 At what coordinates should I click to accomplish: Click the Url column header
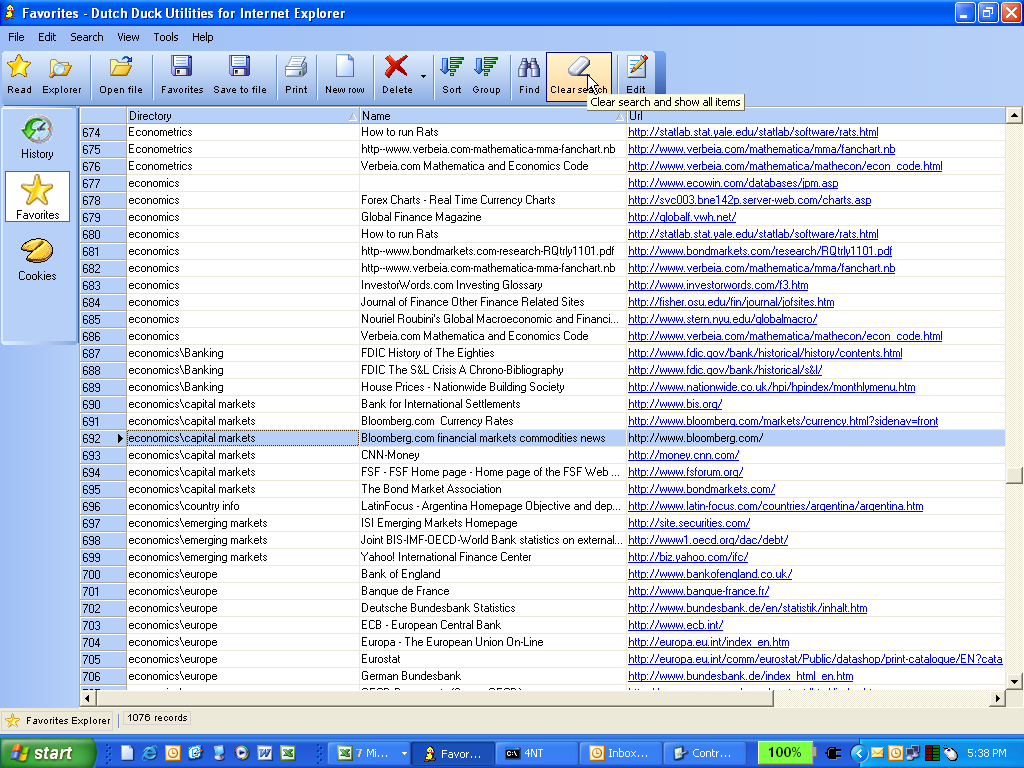tap(815, 116)
